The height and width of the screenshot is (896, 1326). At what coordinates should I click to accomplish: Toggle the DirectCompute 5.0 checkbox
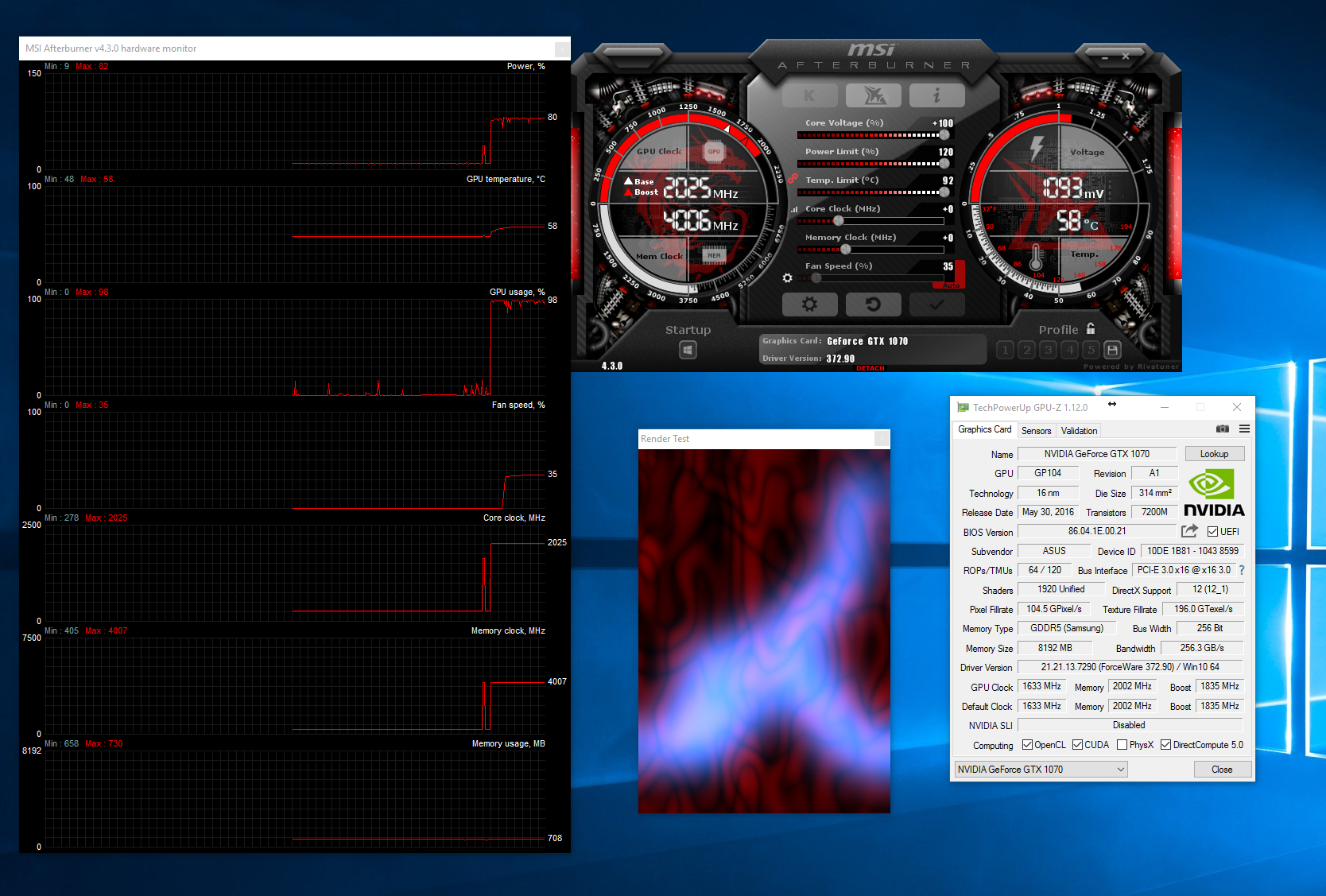(x=1165, y=745)
